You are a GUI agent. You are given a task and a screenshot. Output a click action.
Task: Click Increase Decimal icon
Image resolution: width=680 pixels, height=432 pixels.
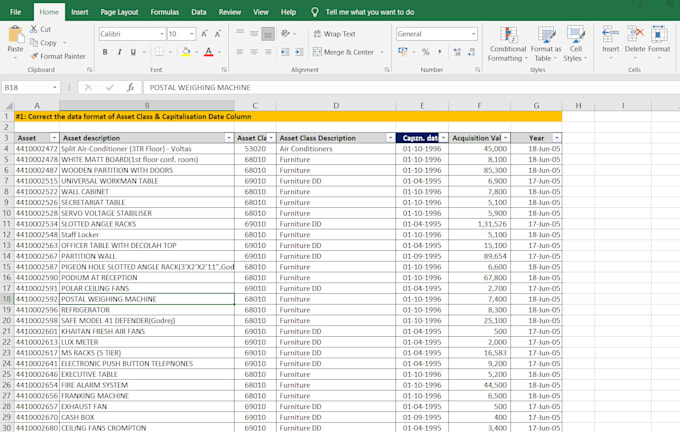pyautogui.click(x=457, y=52)
